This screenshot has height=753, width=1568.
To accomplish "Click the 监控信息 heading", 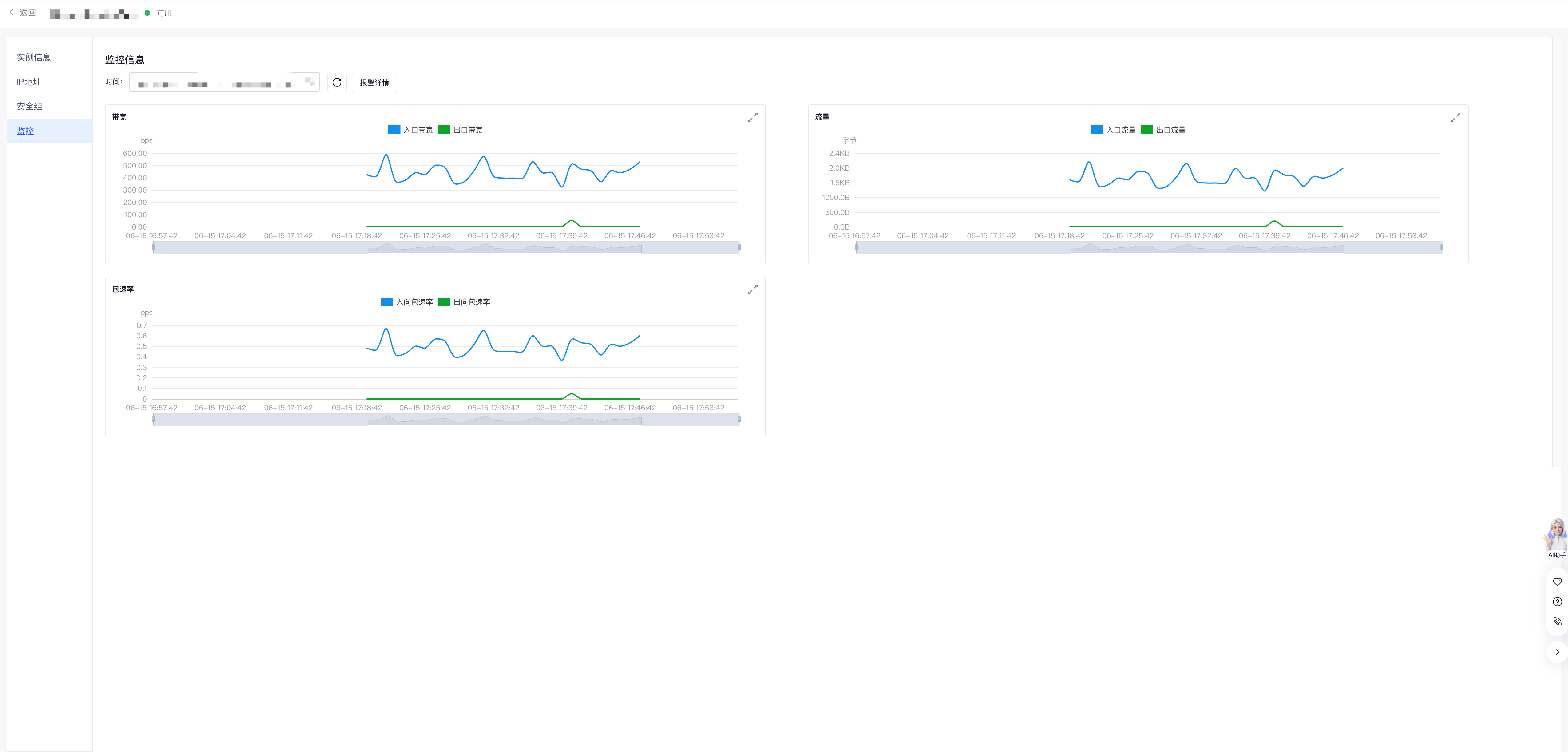I will [125, 60].
